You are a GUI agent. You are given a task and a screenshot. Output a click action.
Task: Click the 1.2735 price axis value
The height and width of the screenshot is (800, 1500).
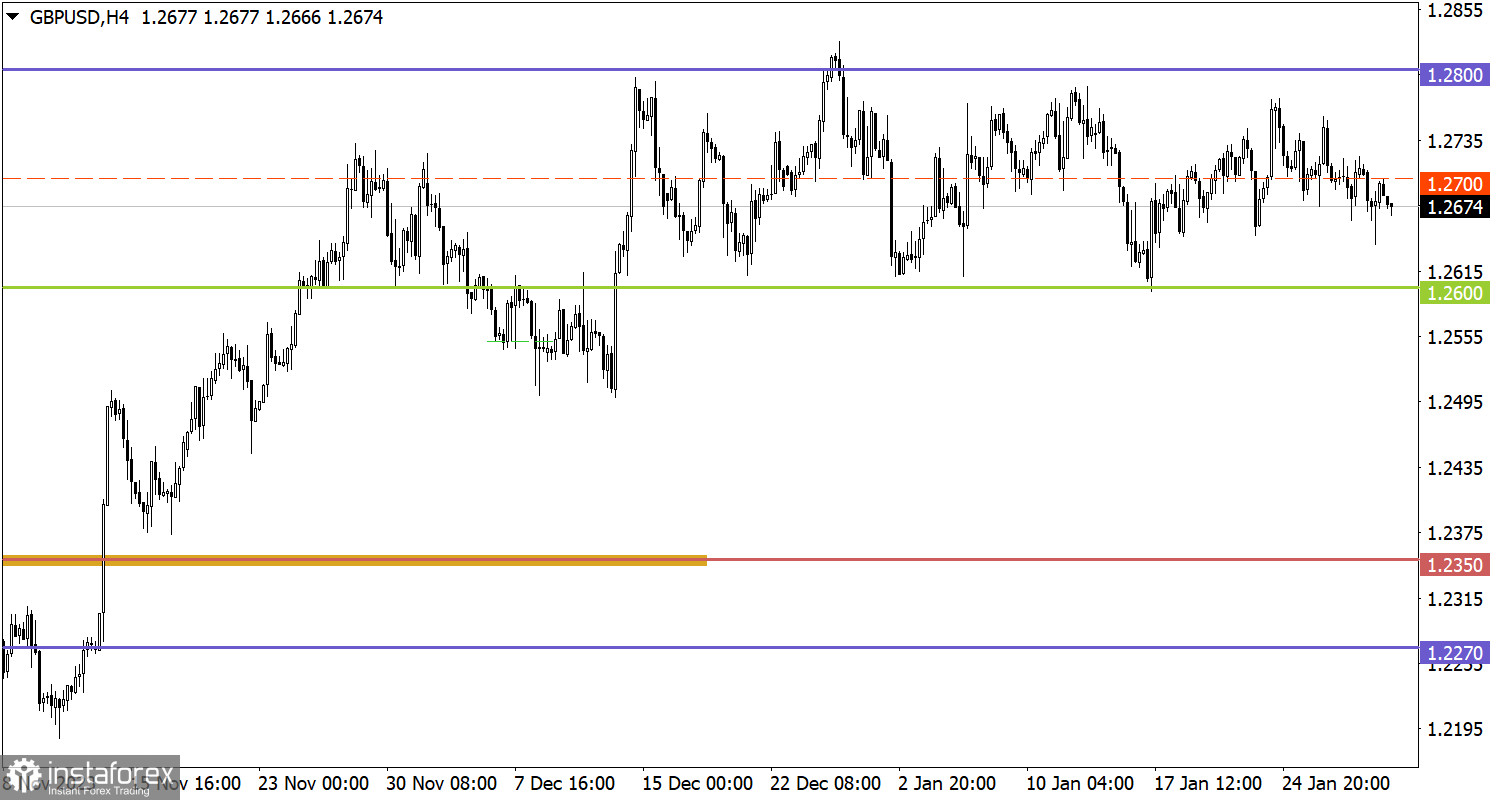click(x=1455, y=141)
